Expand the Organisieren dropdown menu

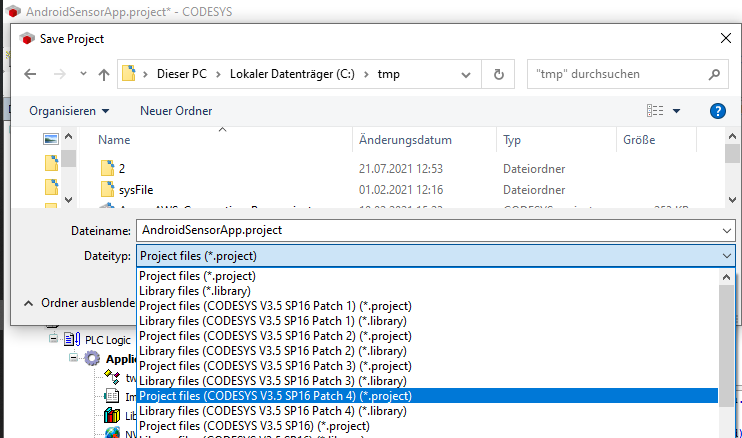69,111
